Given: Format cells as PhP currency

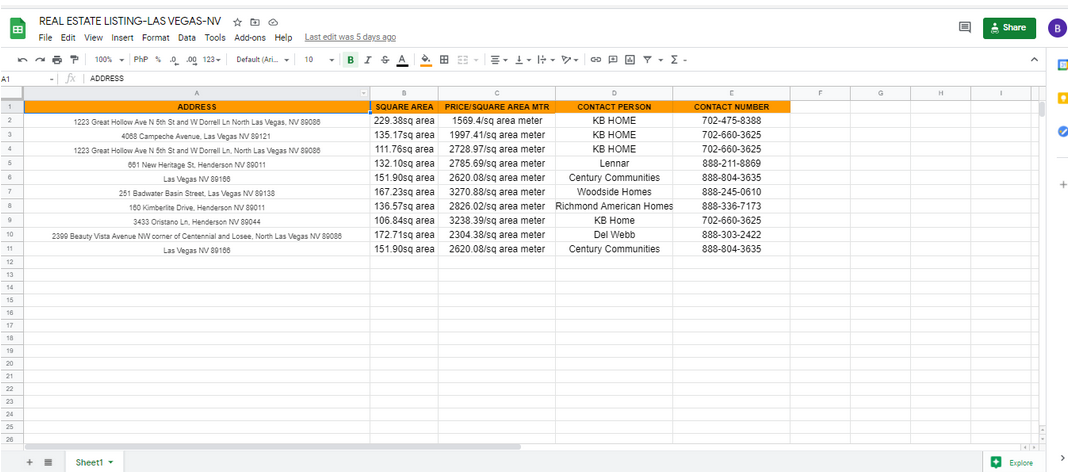Looking at the screenshot, I should (x=141, y=60).
